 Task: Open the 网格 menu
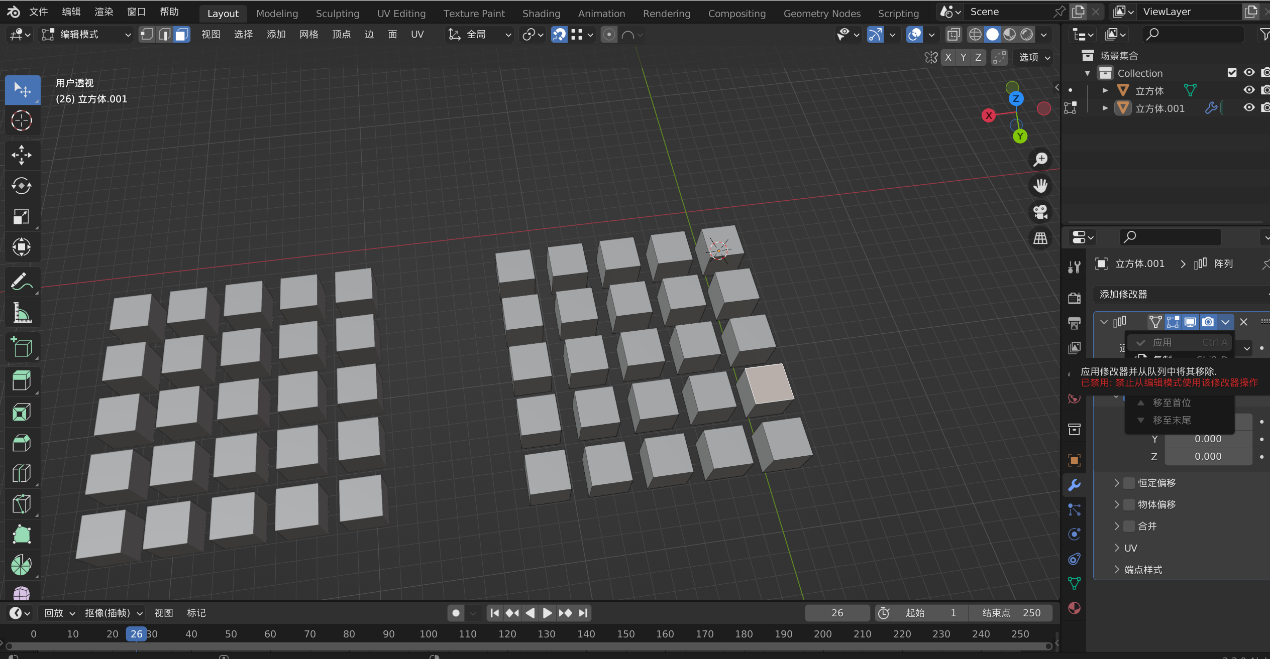309,34
